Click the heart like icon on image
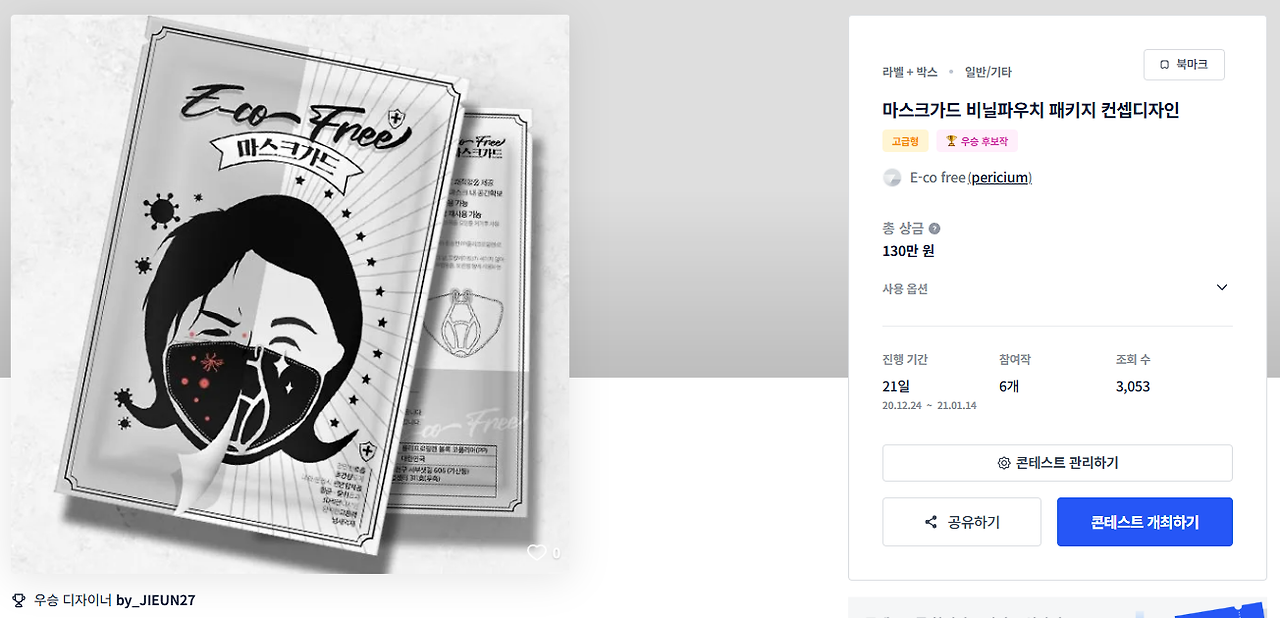1280x618 pixels. [537, 552]
